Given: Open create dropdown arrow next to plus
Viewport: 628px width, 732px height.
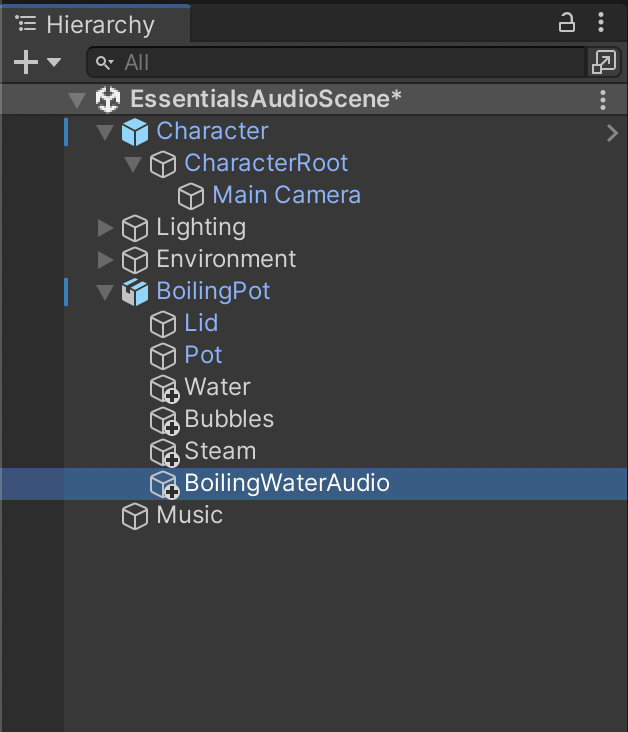Looking at the screenshot, I should click(54, 62).
